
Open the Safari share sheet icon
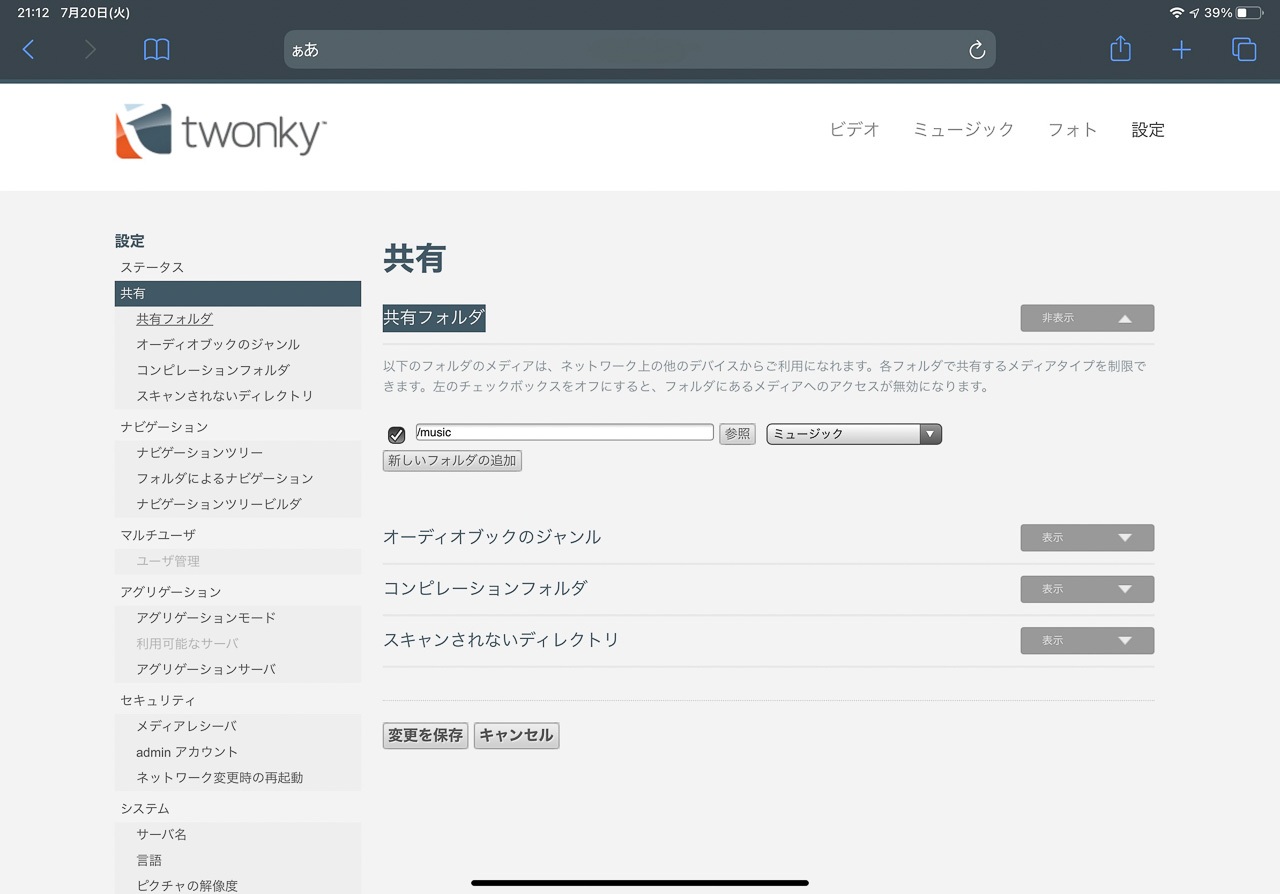[x=1121, y=49]
